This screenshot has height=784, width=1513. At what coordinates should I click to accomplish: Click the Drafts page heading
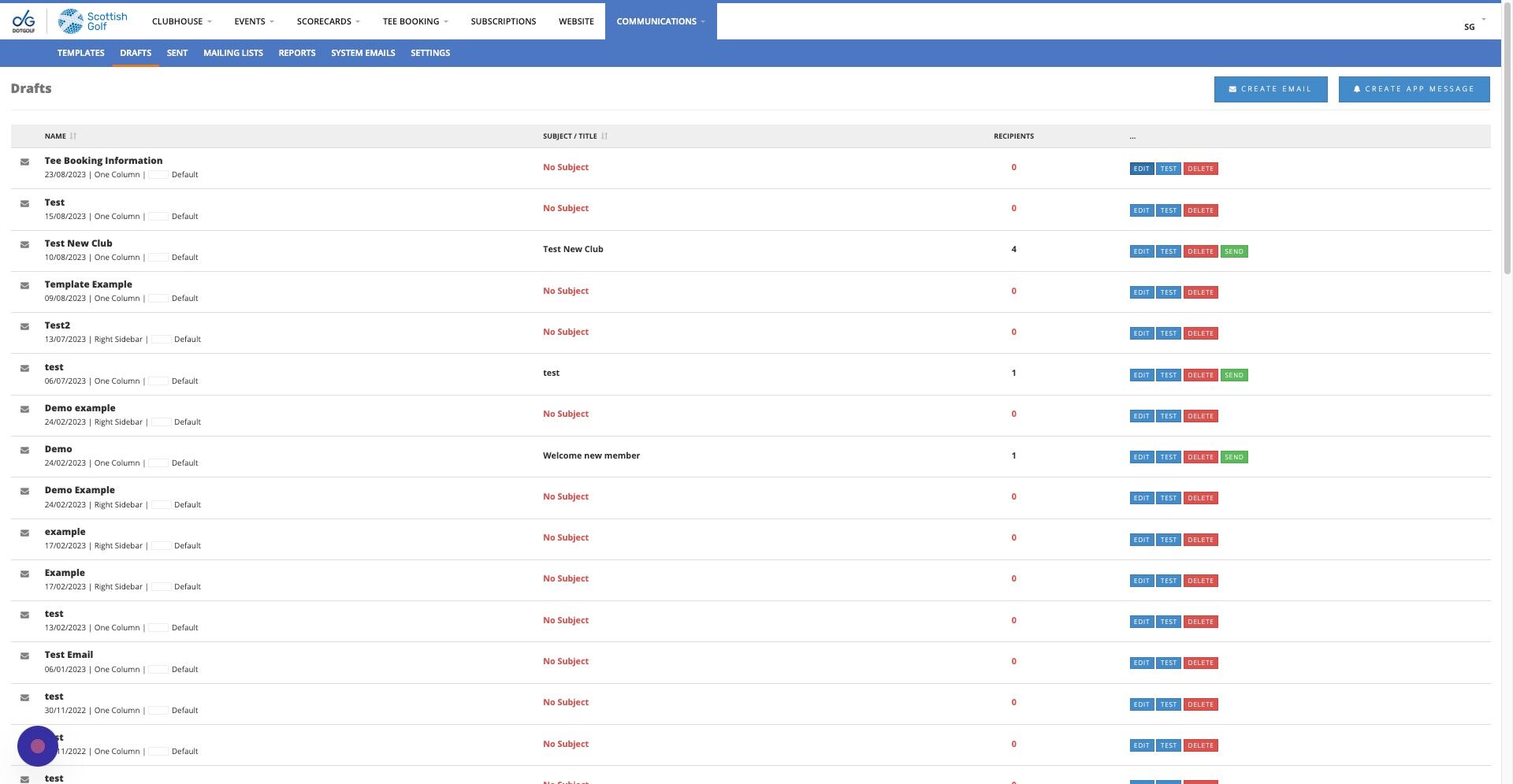pos(32,88)
